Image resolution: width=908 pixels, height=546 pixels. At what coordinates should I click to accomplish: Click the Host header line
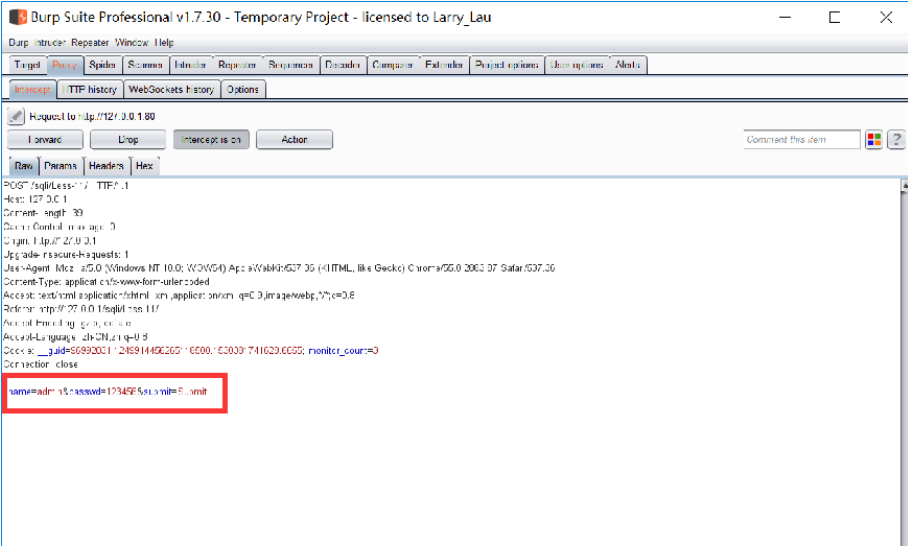coord(35,199)
